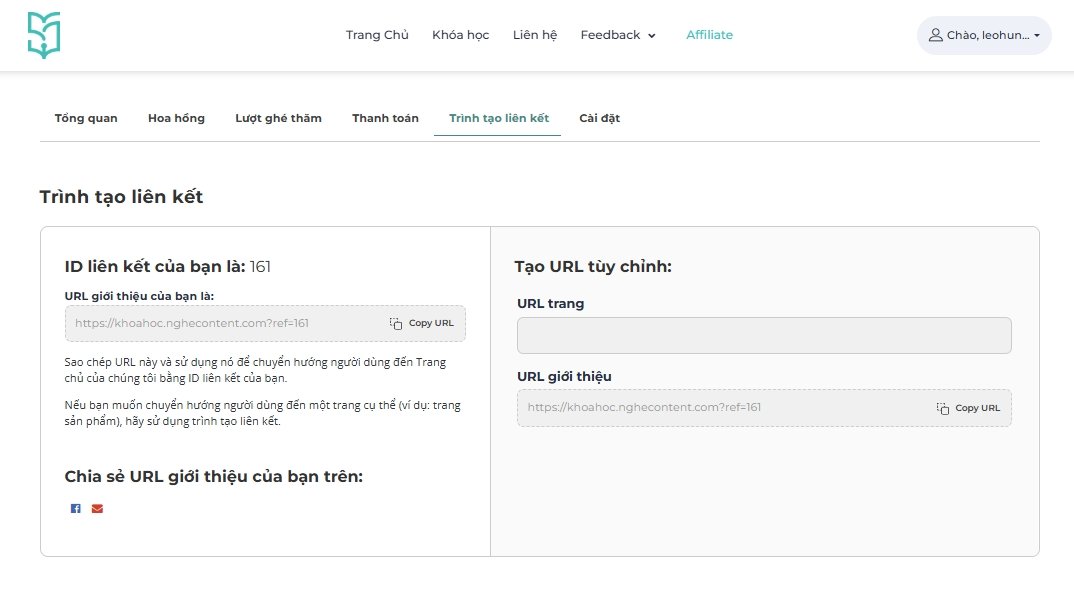Open the 'Chào, leohun...' account menu
1074x610 pixels.
(x=983, y=35)
